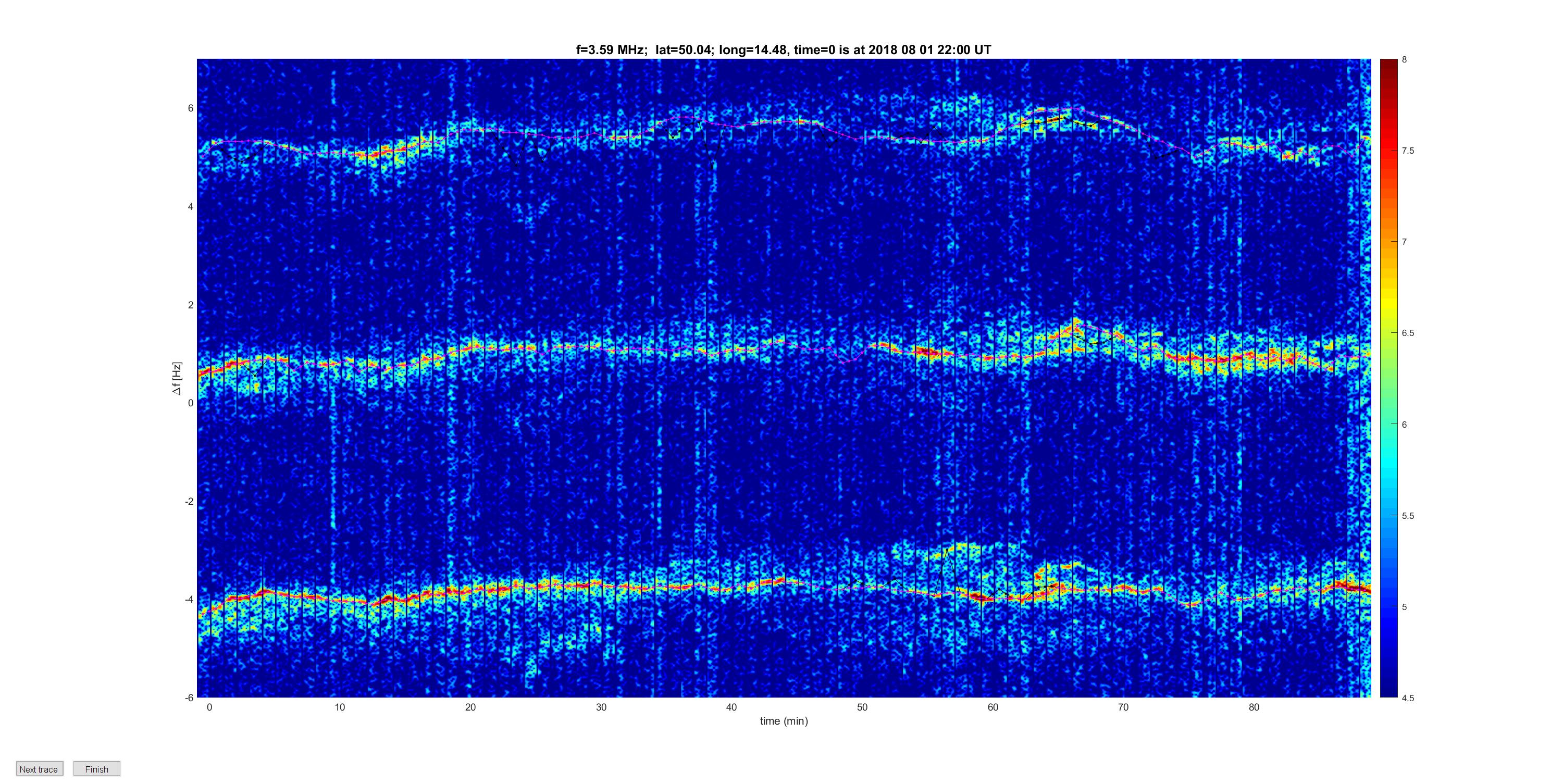Click the plot title text starting with f=3.59 MHz
1563x784 pixels.
click(x=783, y=50)
